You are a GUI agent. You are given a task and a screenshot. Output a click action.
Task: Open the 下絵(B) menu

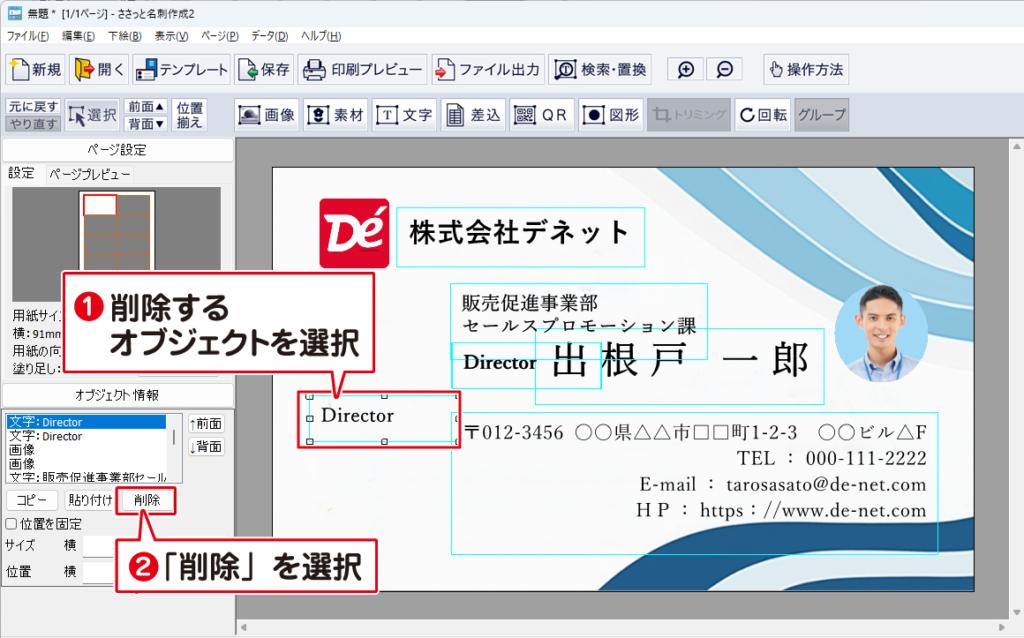[x=124, y=36]
